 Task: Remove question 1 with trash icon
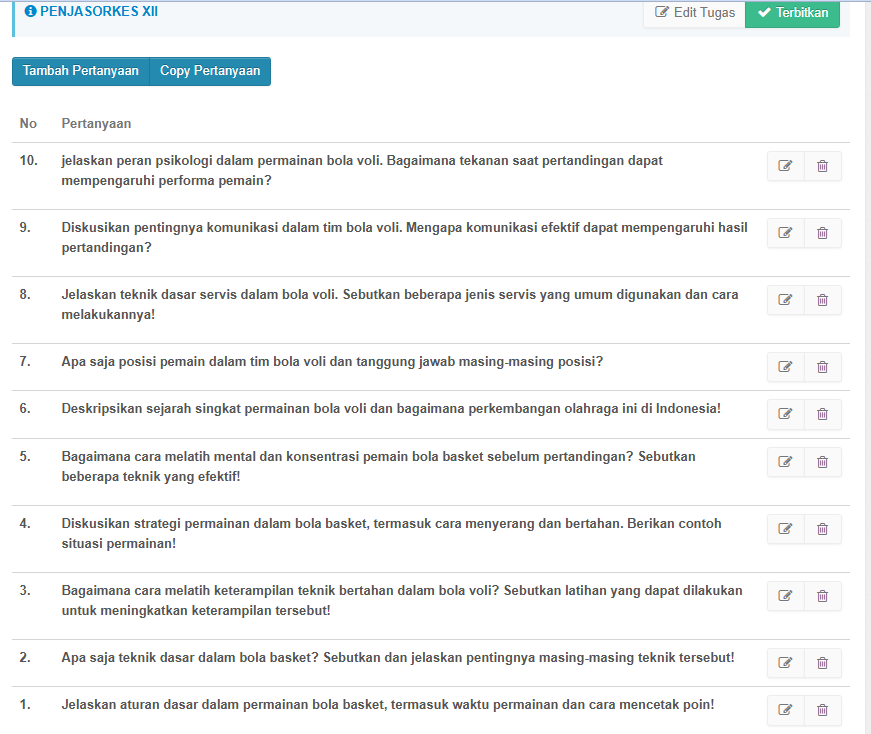[x=822, y=710]
